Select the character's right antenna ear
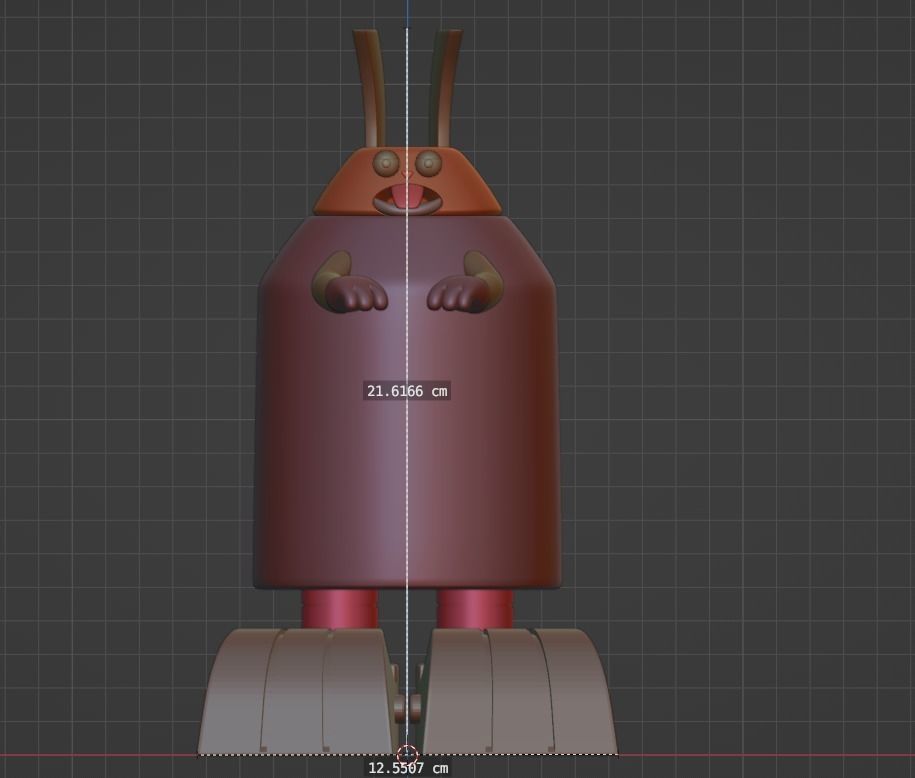This screenshot has width=915, height=778. (445, 89)
